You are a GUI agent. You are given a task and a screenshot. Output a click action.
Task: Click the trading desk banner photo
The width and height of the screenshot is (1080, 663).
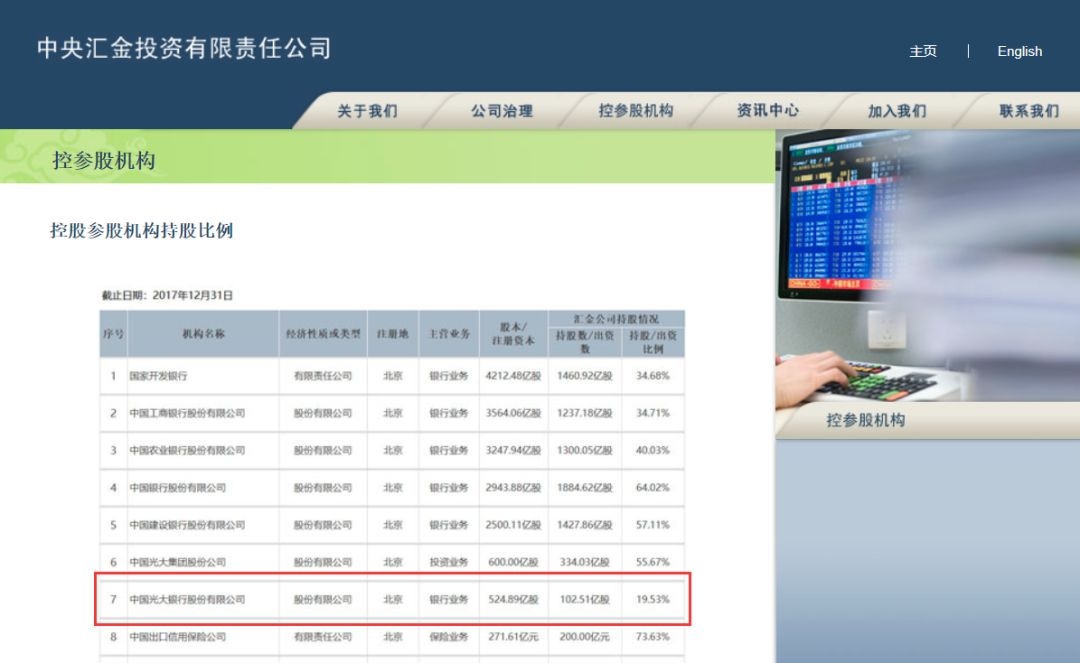coord(927,266)
